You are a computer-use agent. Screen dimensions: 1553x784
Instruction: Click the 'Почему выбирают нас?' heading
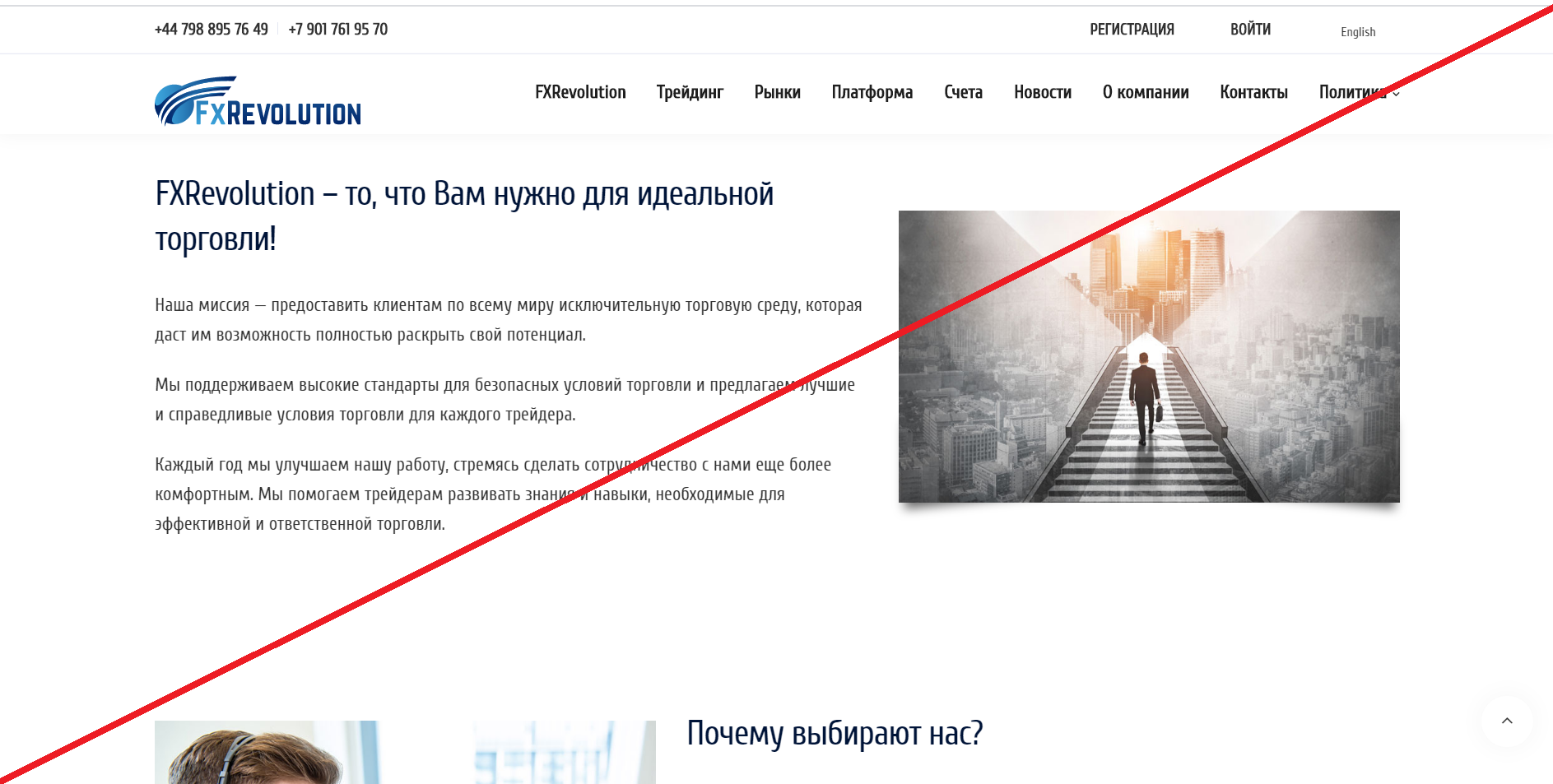click(835, 733)
